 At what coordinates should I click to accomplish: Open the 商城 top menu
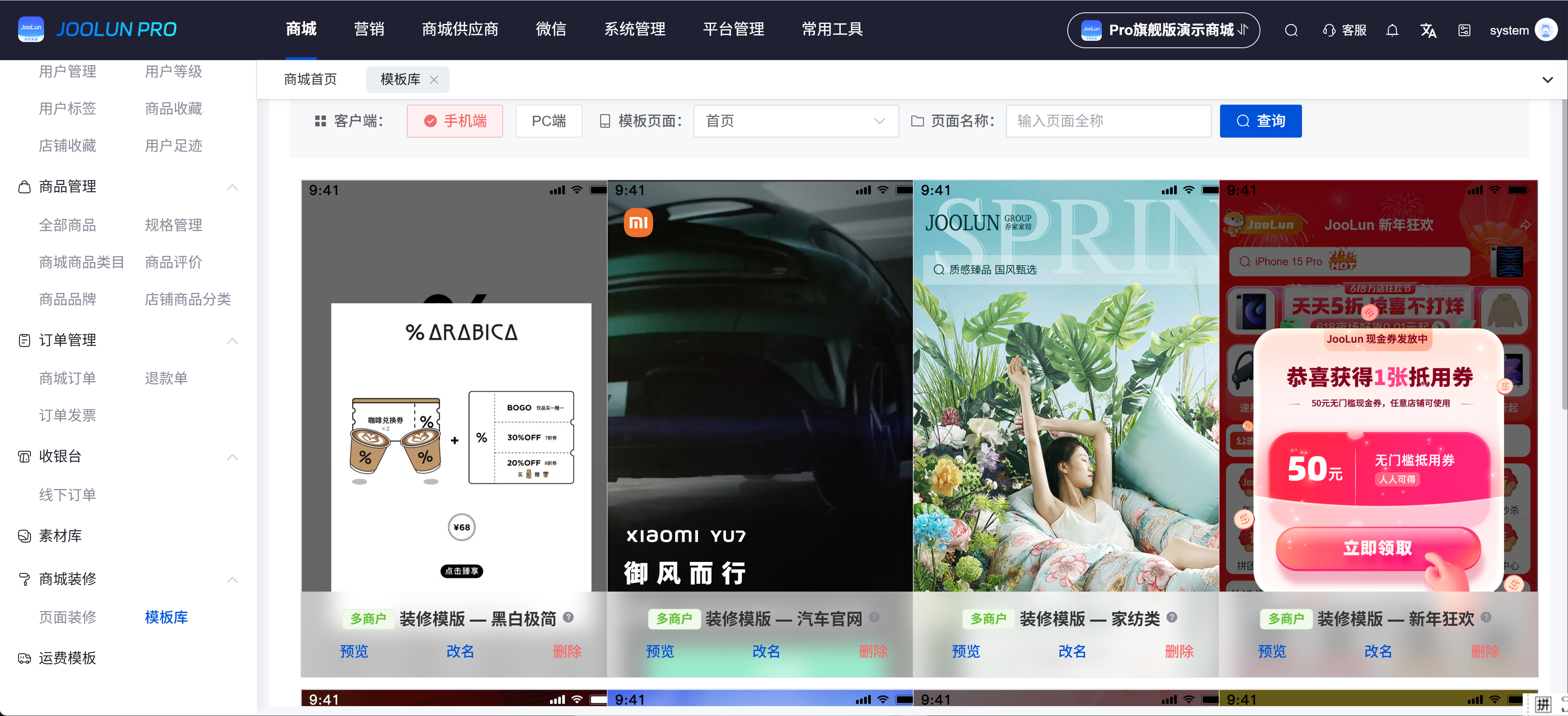301,29
